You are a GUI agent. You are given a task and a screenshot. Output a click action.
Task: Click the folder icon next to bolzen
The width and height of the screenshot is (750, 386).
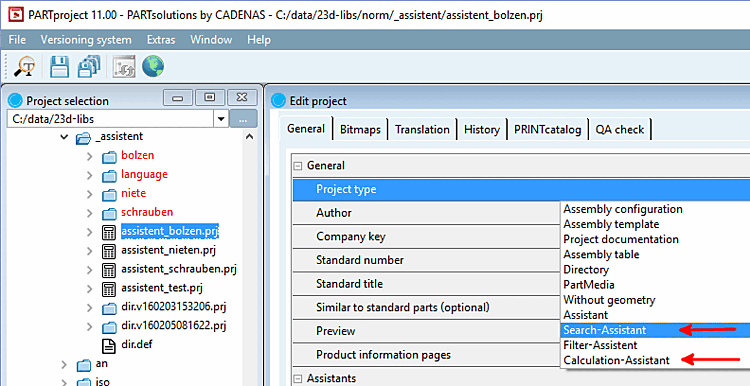click(109, 156)
